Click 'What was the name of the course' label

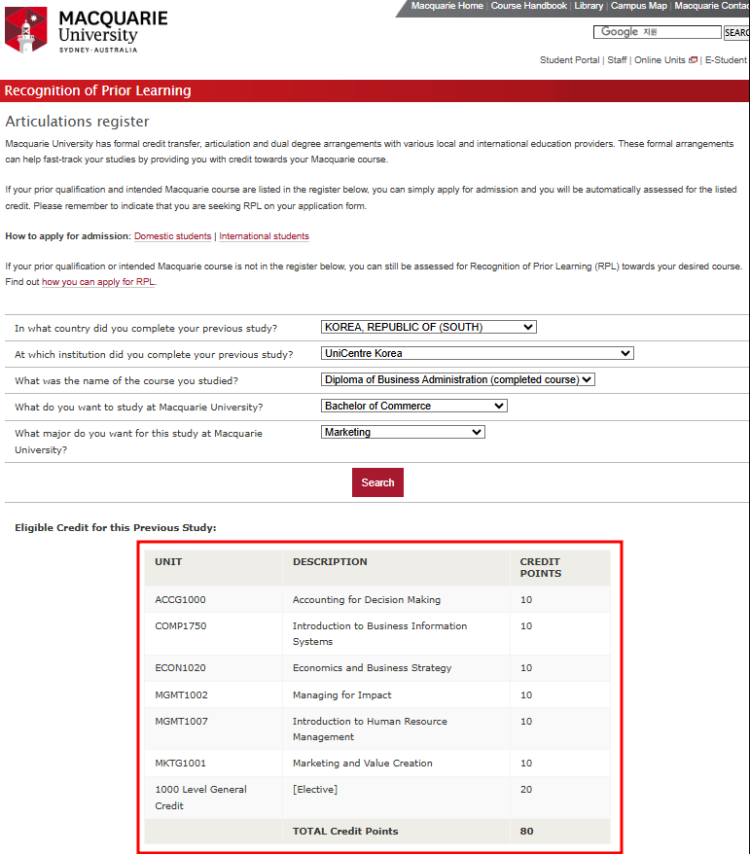click(126, 381)
